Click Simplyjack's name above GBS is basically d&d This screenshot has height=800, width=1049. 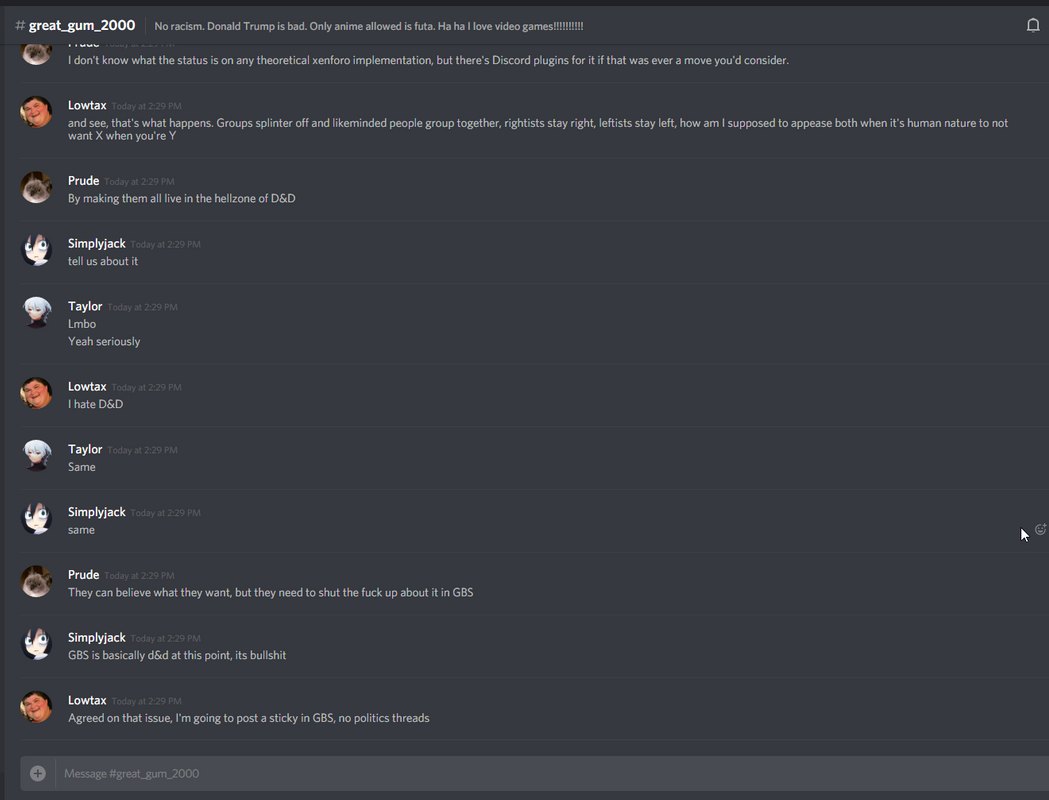(96, 638)
